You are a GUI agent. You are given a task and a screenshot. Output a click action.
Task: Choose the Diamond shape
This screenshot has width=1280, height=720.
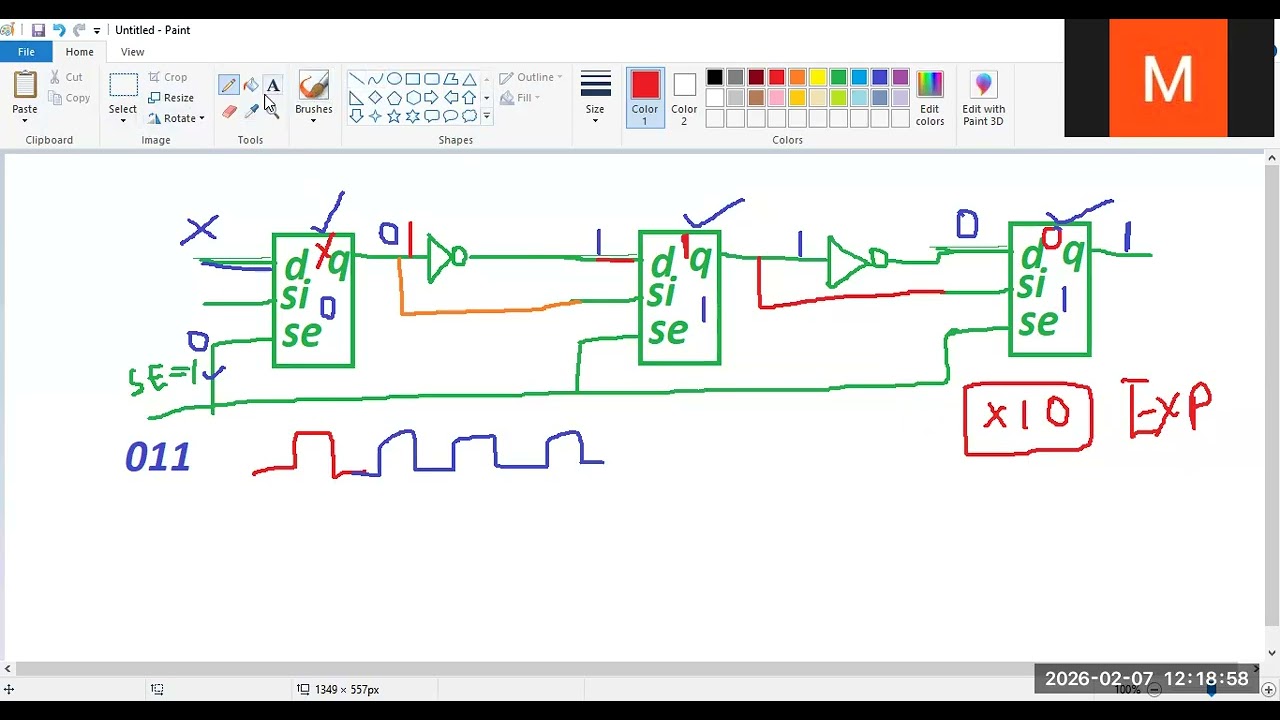[375, 98]
